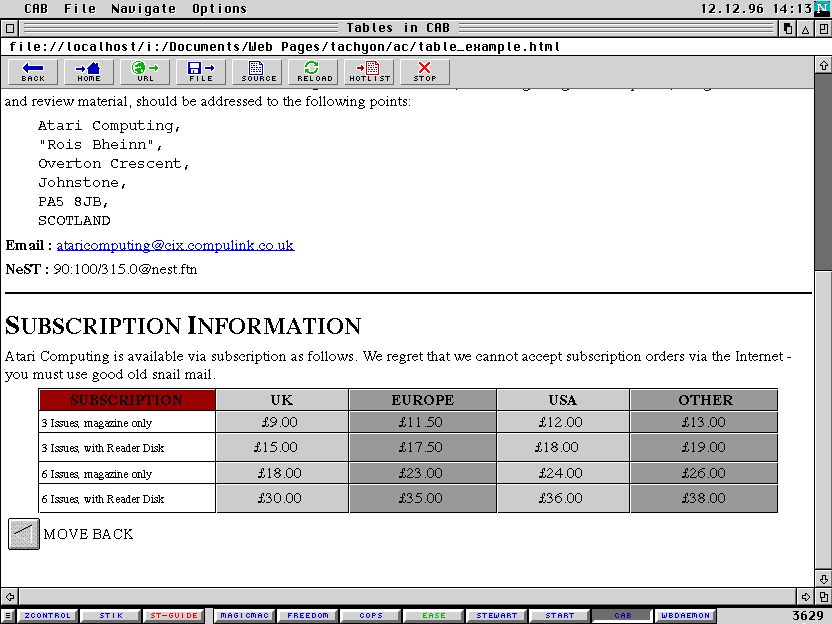Click the vertical scrollbar down arrow
Viewport: 832px width, 624px height.
pyautogui.click(x=823, y=579)
